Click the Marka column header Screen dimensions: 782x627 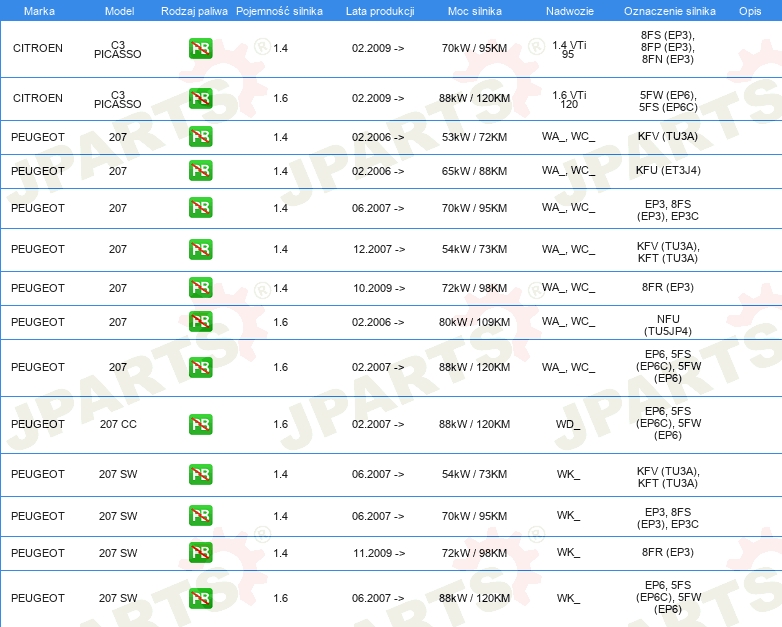click(x=39, y=11)
